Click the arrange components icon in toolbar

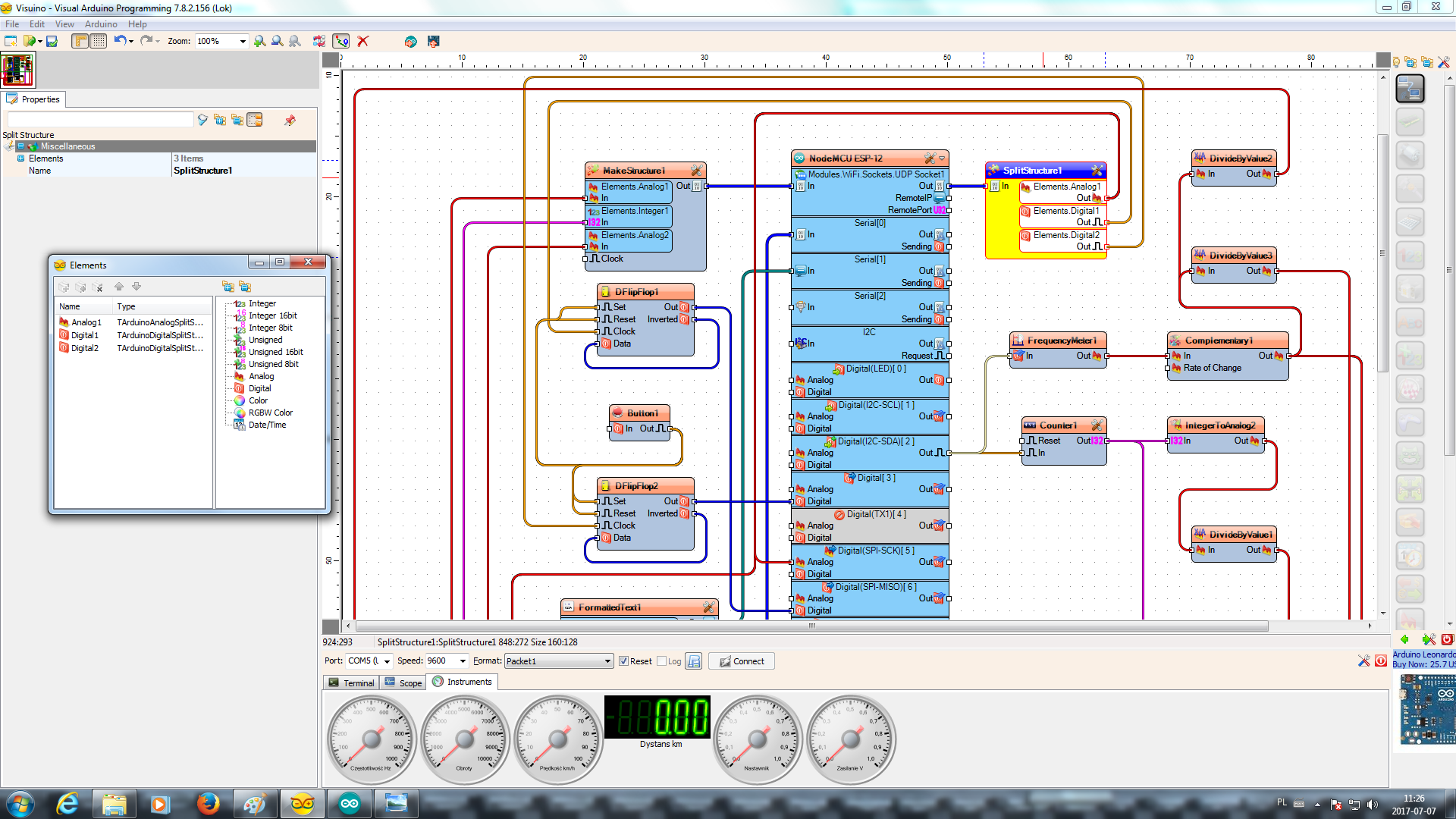(319, 41)
